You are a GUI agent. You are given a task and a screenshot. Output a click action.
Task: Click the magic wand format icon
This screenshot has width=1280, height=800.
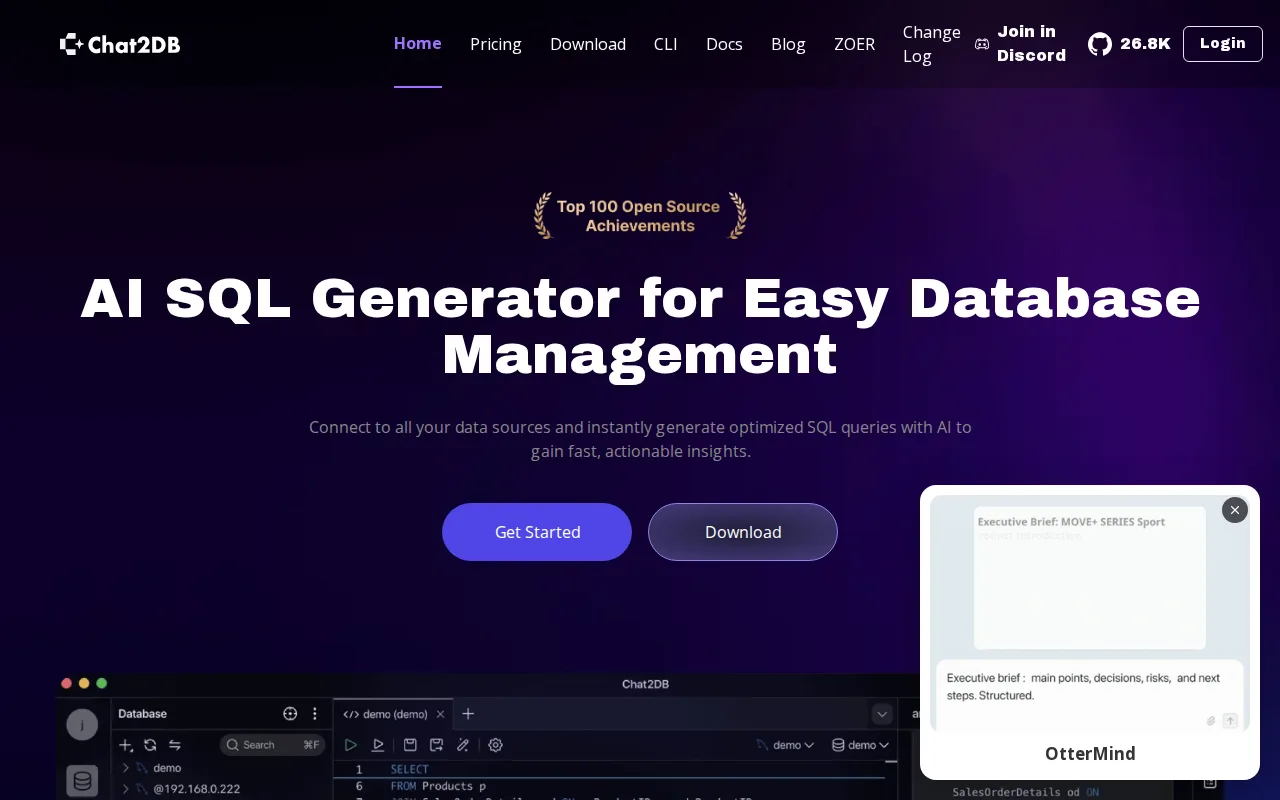[x=463, y=745]
